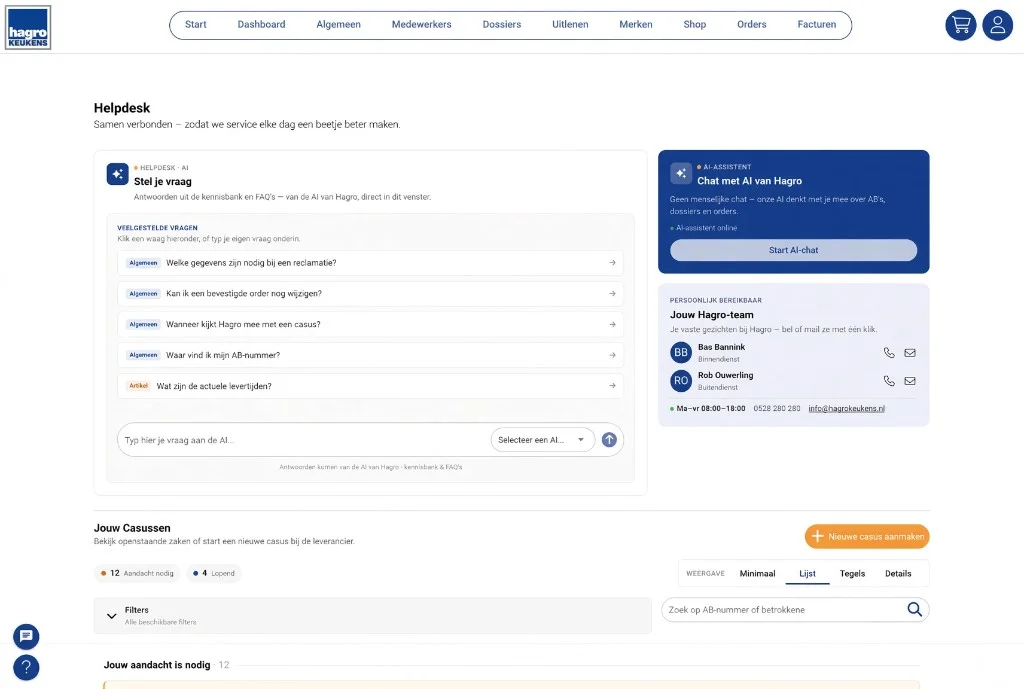Open Shop menu item
Screen dimensions: 1024x689
point(694,24)
